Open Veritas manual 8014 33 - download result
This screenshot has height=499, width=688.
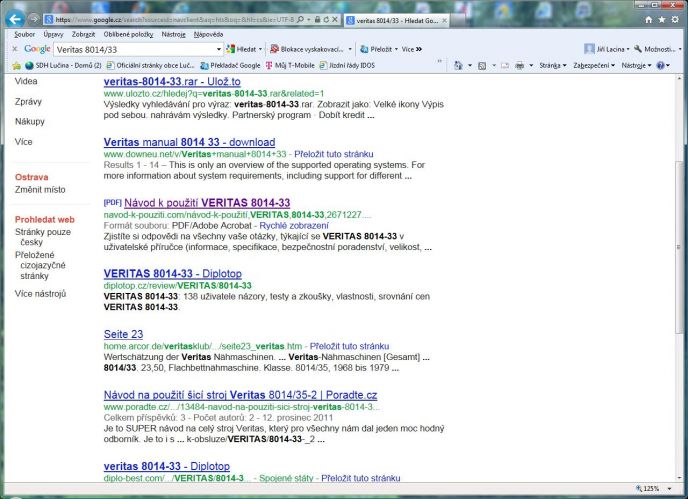(x=190, y=142)
